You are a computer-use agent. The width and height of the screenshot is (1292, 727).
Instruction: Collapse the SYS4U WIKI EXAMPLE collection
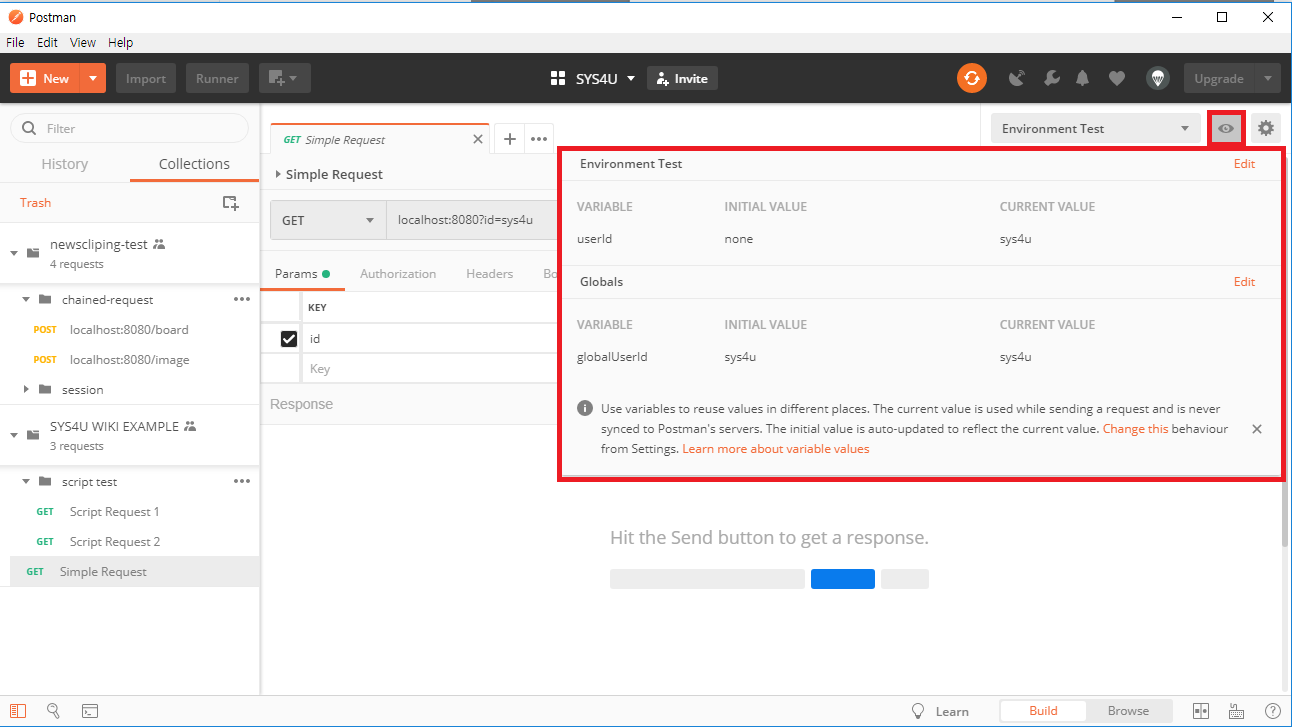[15, 435]
